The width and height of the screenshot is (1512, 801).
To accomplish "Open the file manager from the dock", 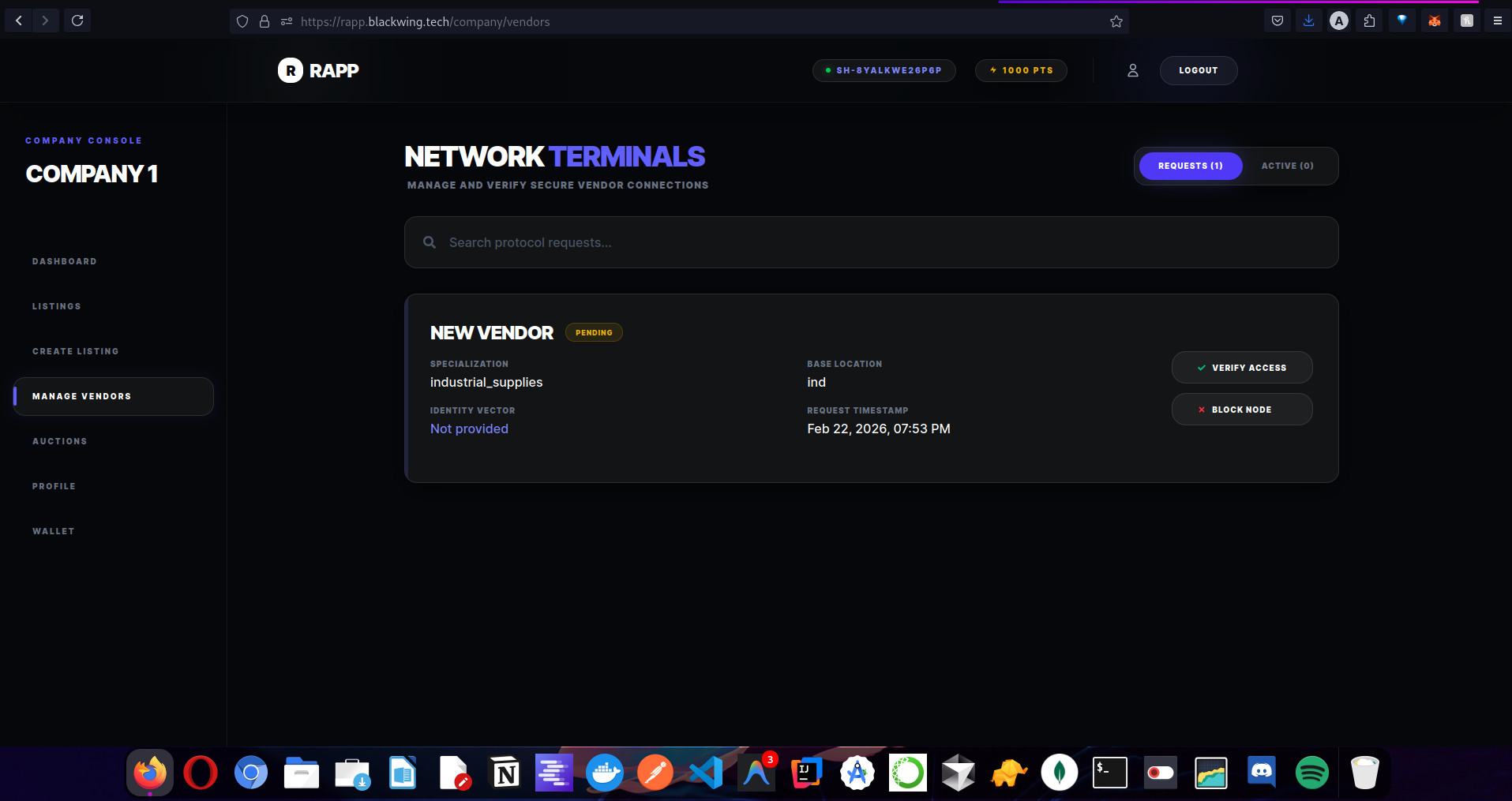I will click(302, 773).
